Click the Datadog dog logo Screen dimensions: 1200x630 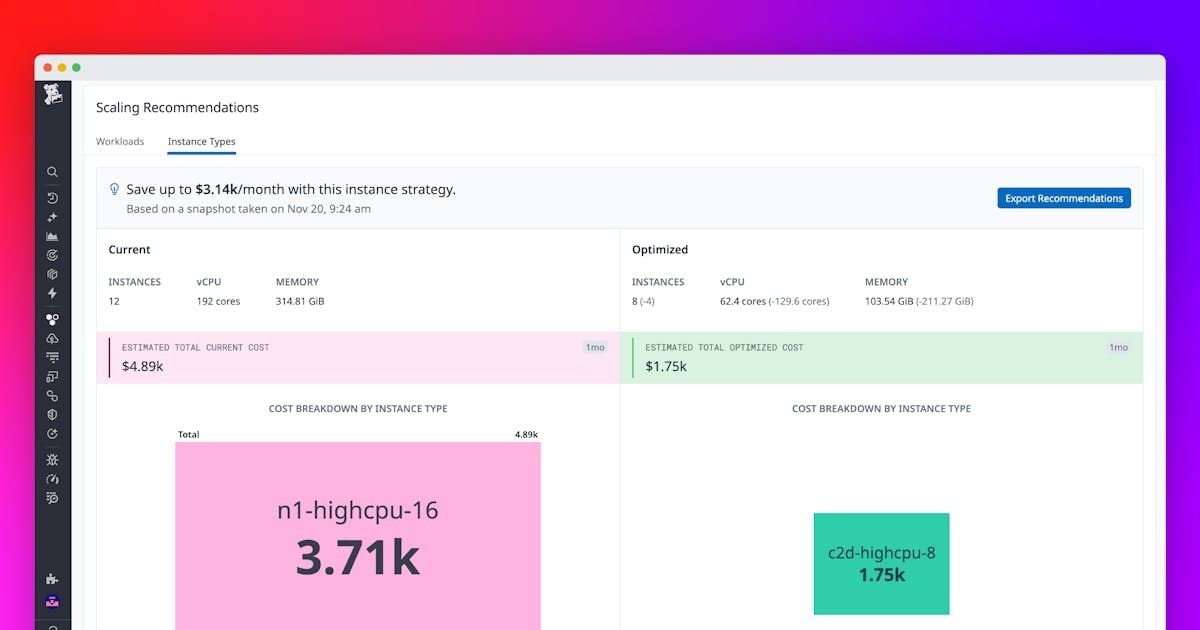[52, 95]
